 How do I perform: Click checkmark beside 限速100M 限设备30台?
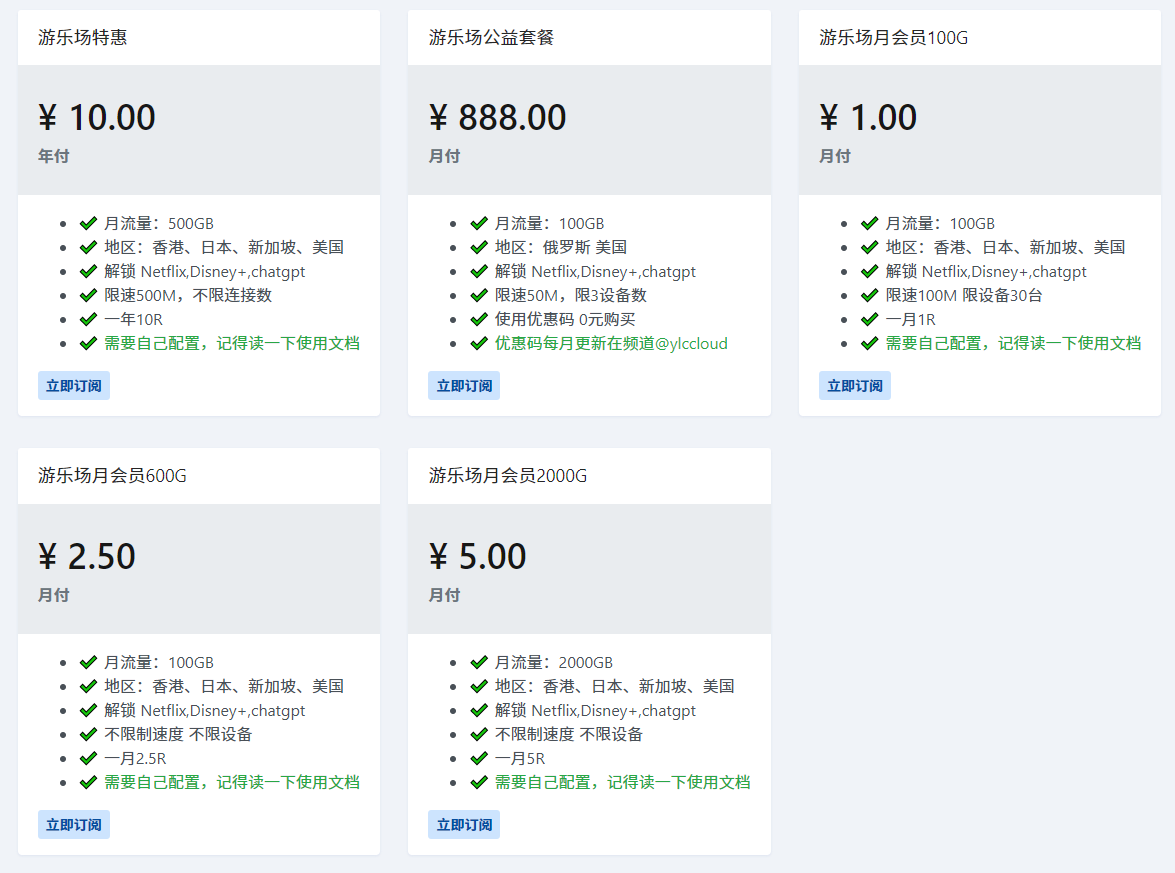coord(869,295)
